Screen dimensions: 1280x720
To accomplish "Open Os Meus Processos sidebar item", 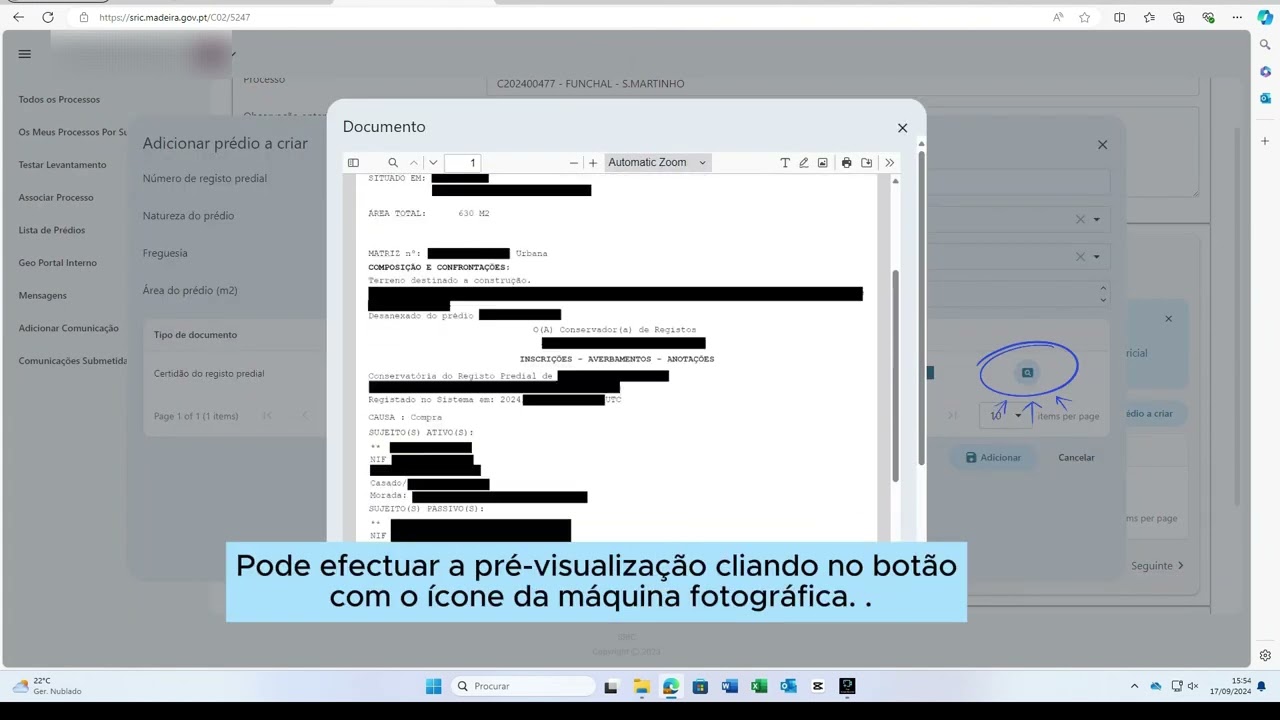I will (72, 132).
